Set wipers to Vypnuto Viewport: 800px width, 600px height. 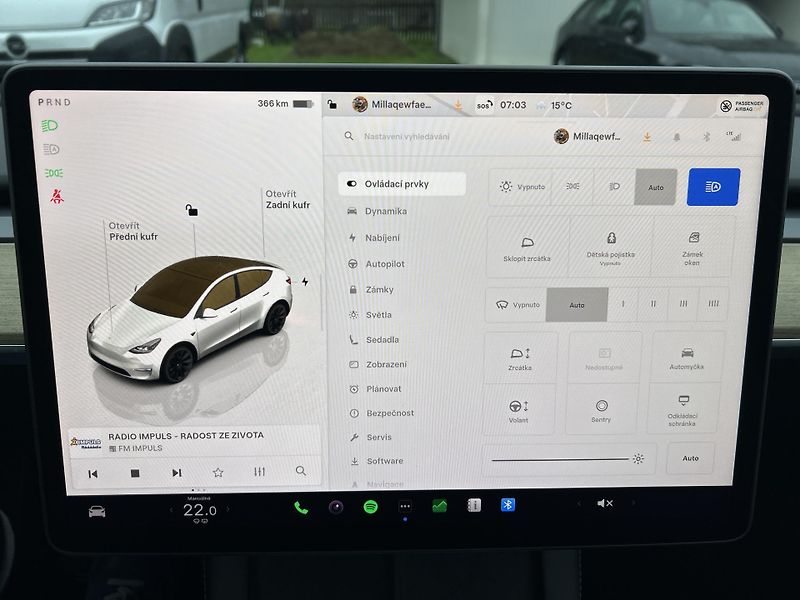tap(516, 305)
